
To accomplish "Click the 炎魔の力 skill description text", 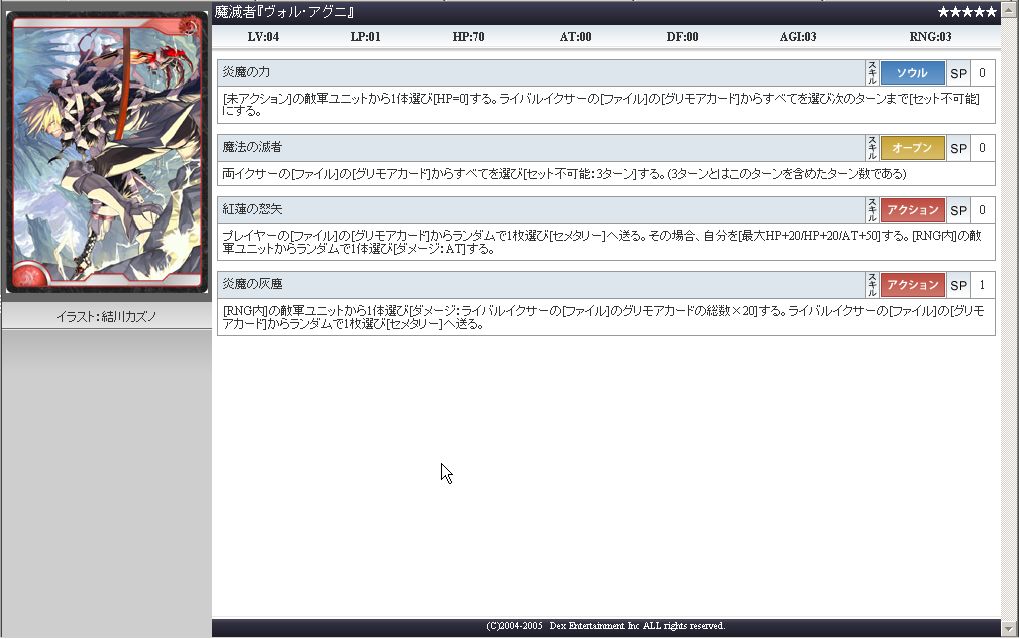I will pyautogui.click(x=601, y=105).
